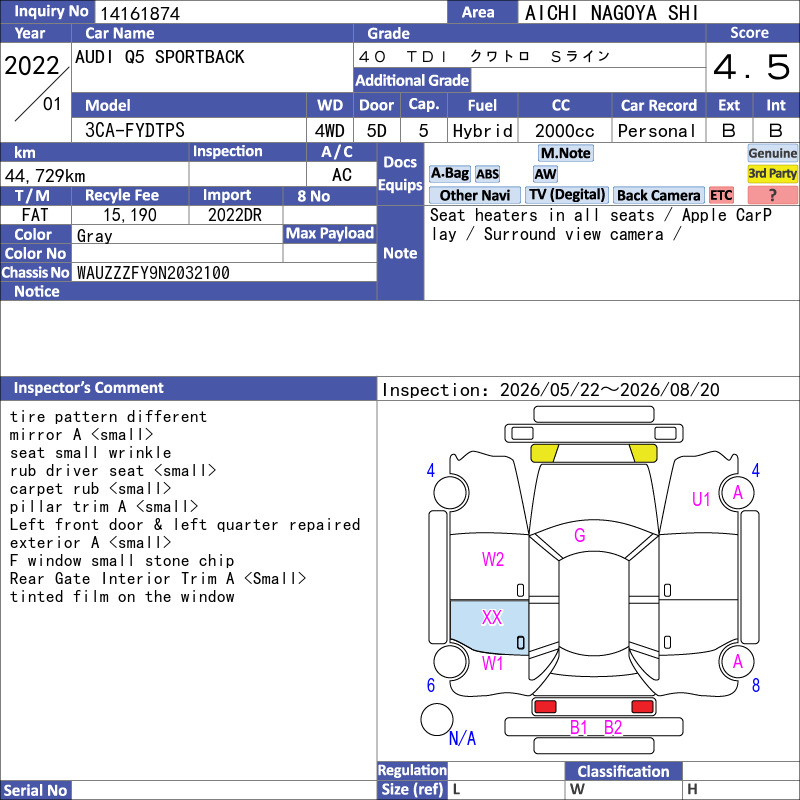This screenshot has width=800, height=800.
Task: Click the chassis number WAUZZZFY9N2032100
Action: pyautogui.click(x=153, y=273)
